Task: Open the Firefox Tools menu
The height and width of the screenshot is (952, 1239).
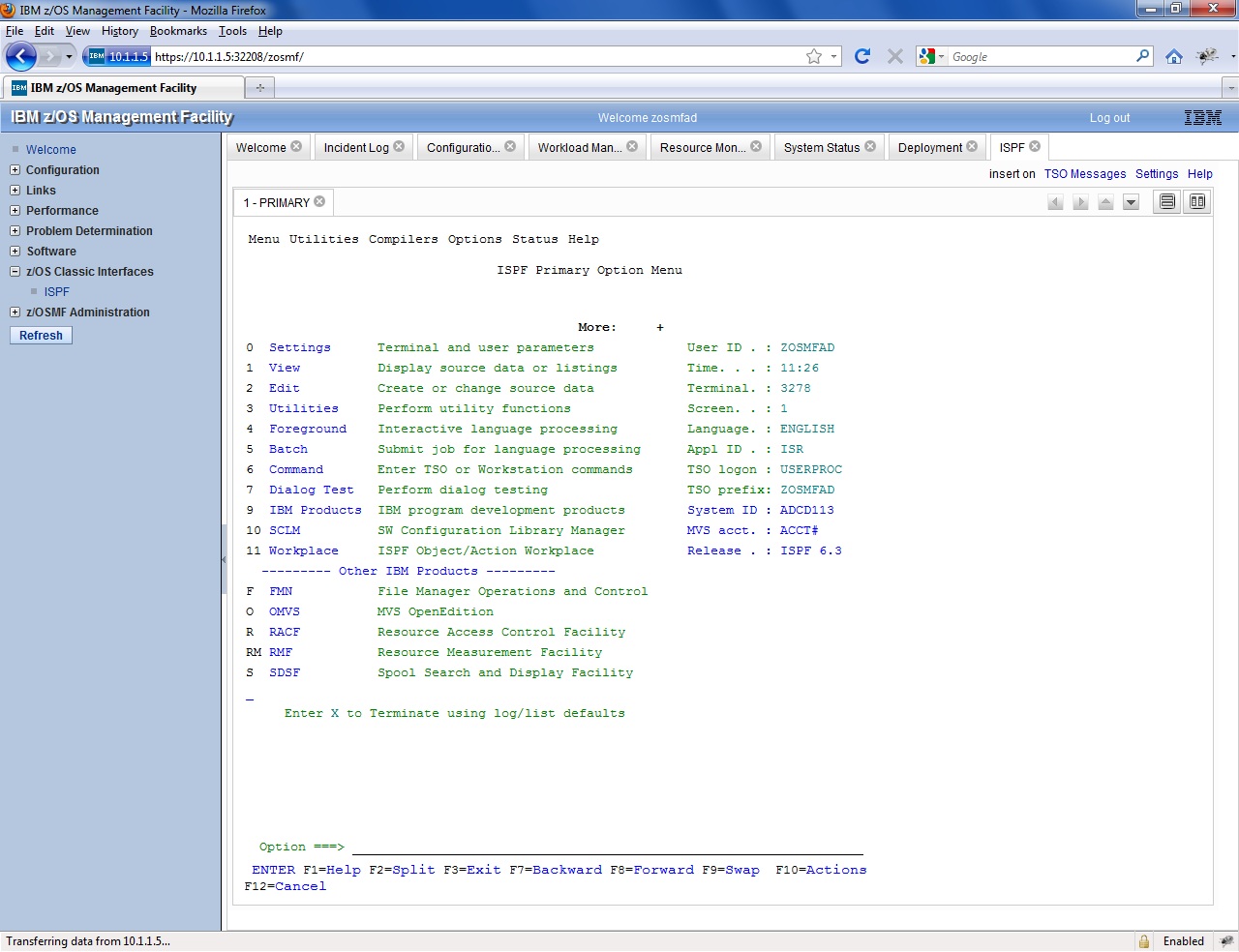Action: coord(232,31)
